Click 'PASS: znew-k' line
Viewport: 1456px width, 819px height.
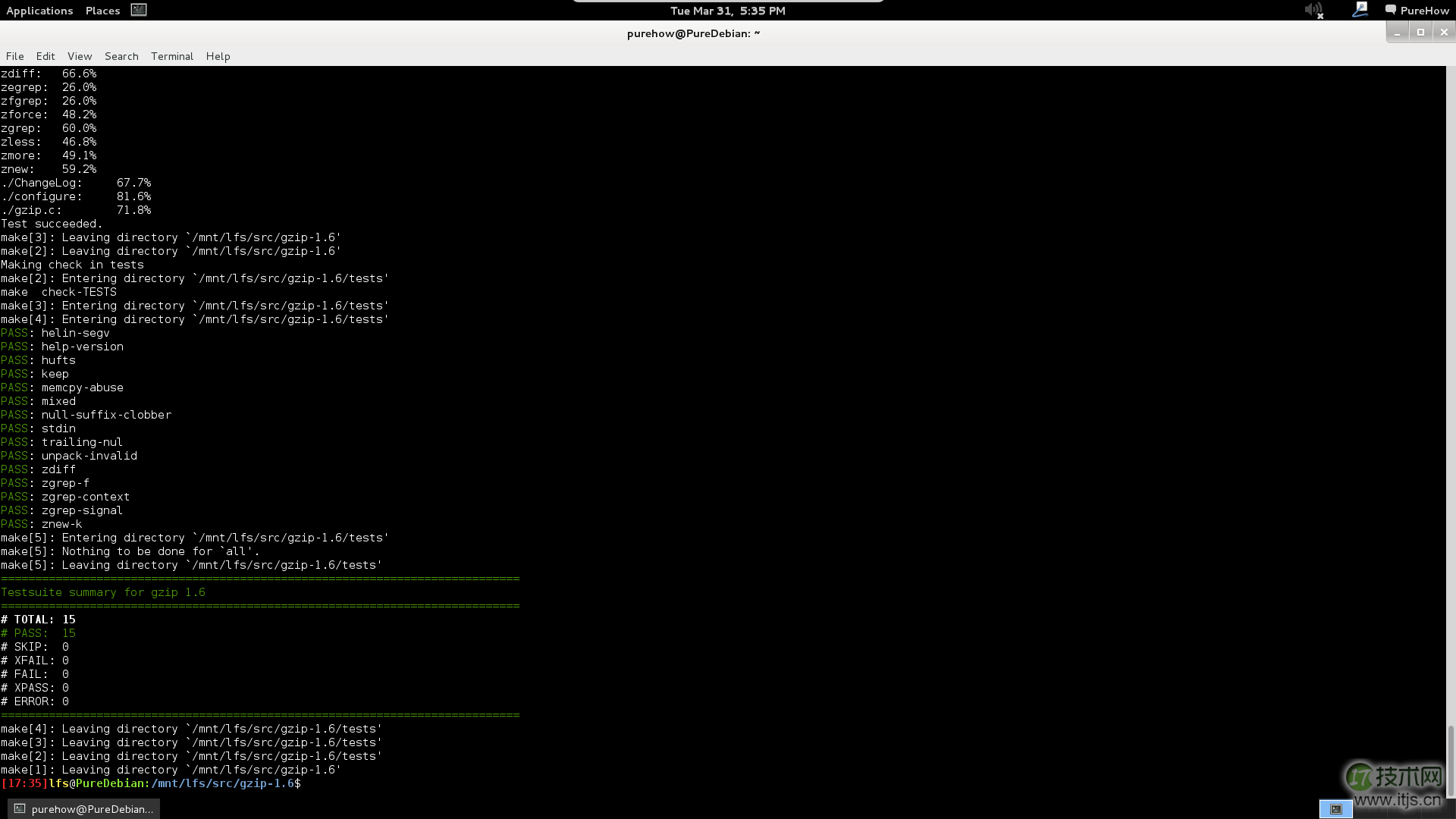(42, 524)
